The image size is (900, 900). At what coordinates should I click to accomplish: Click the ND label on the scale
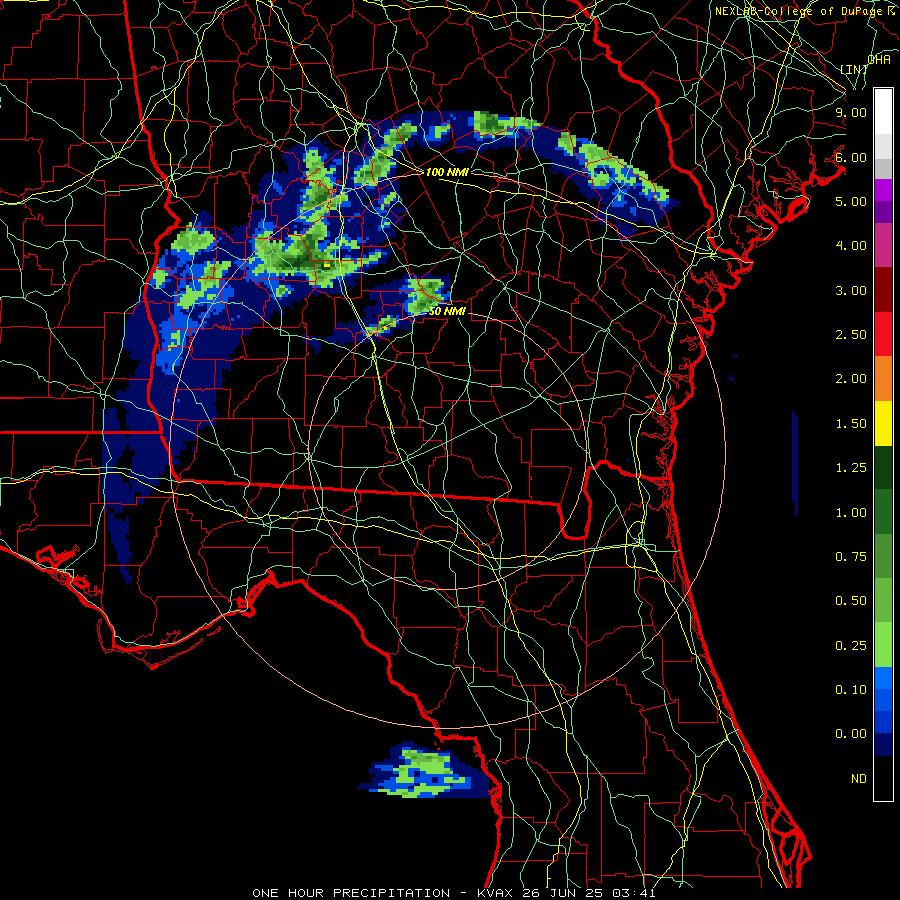[x=859, y=779]
